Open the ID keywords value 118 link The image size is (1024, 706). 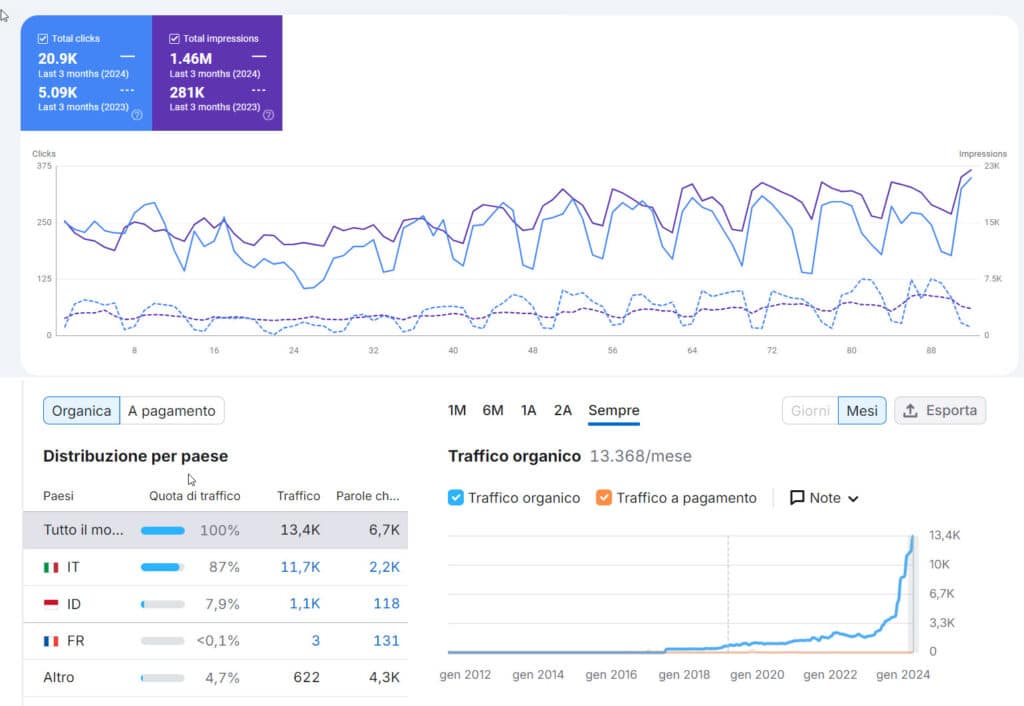pyautogui.click(x=385, y=603)
